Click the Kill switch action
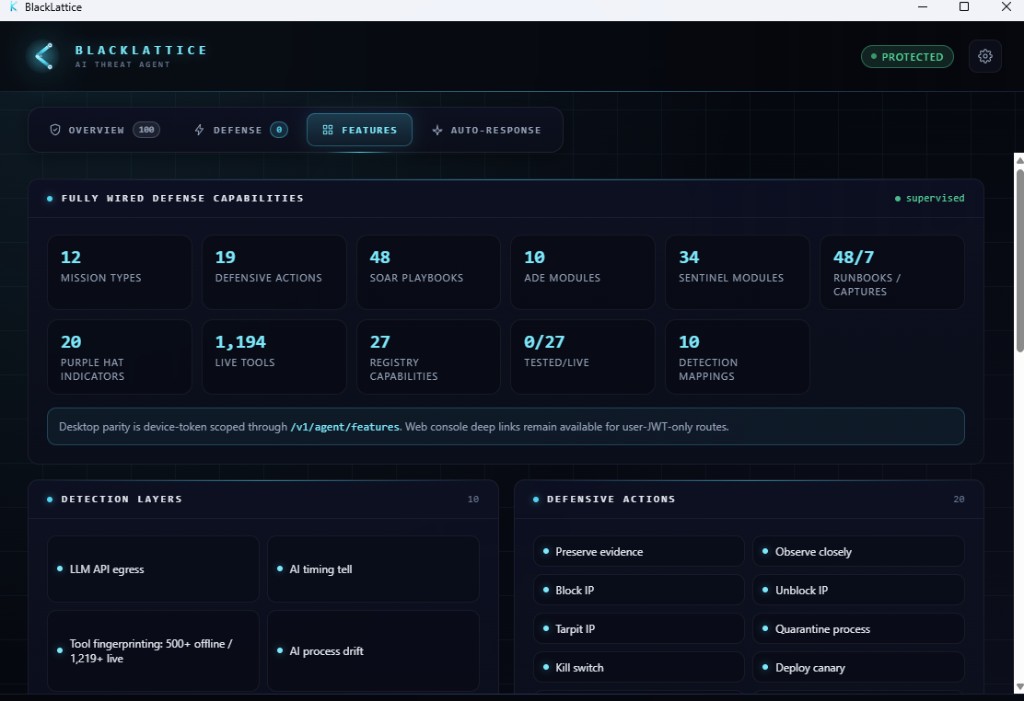Image resolution: width=1024 pixels, height=701 pixels. pos(639,667)
